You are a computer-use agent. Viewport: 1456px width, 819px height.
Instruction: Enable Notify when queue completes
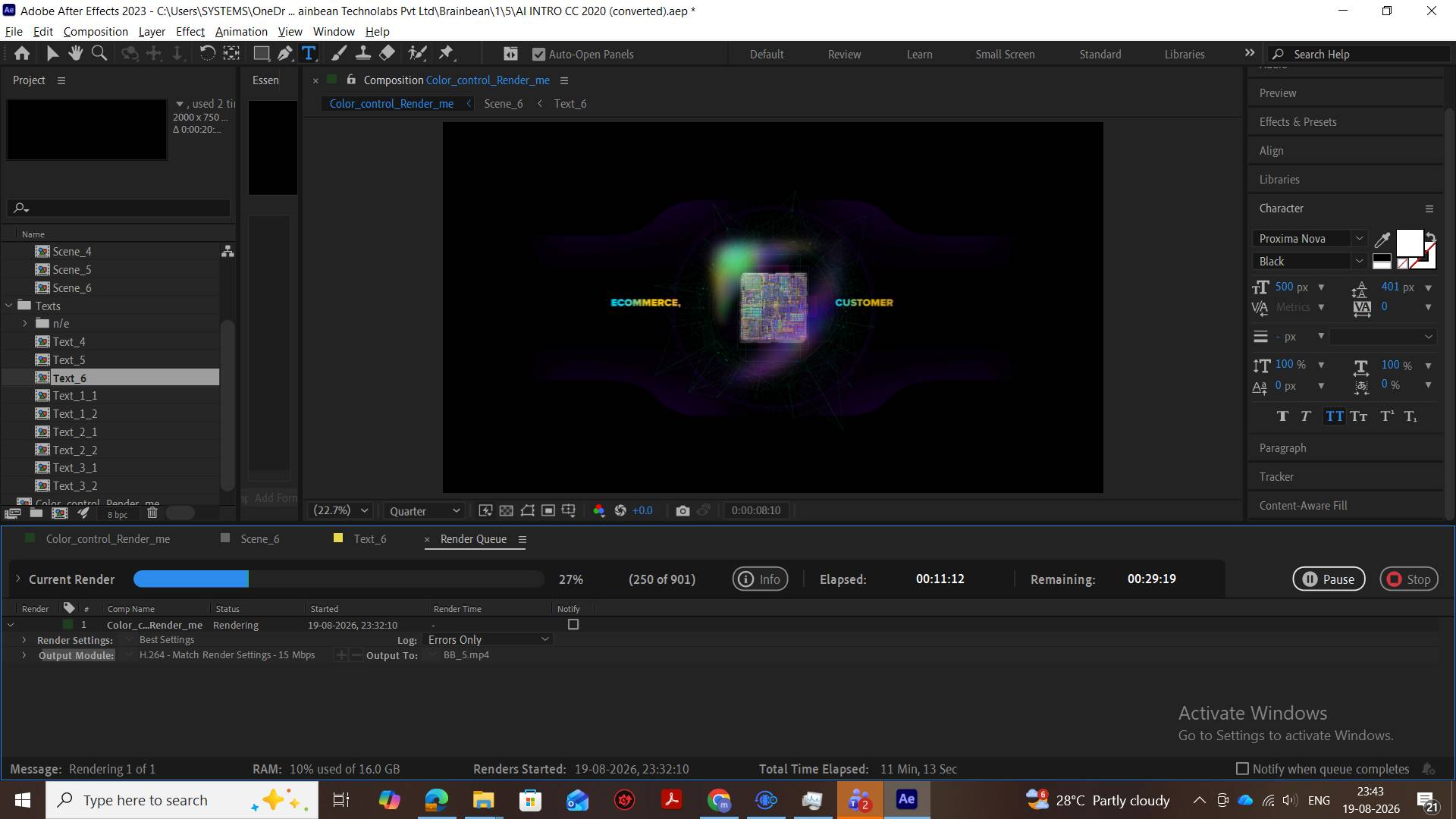point(1242,769)
